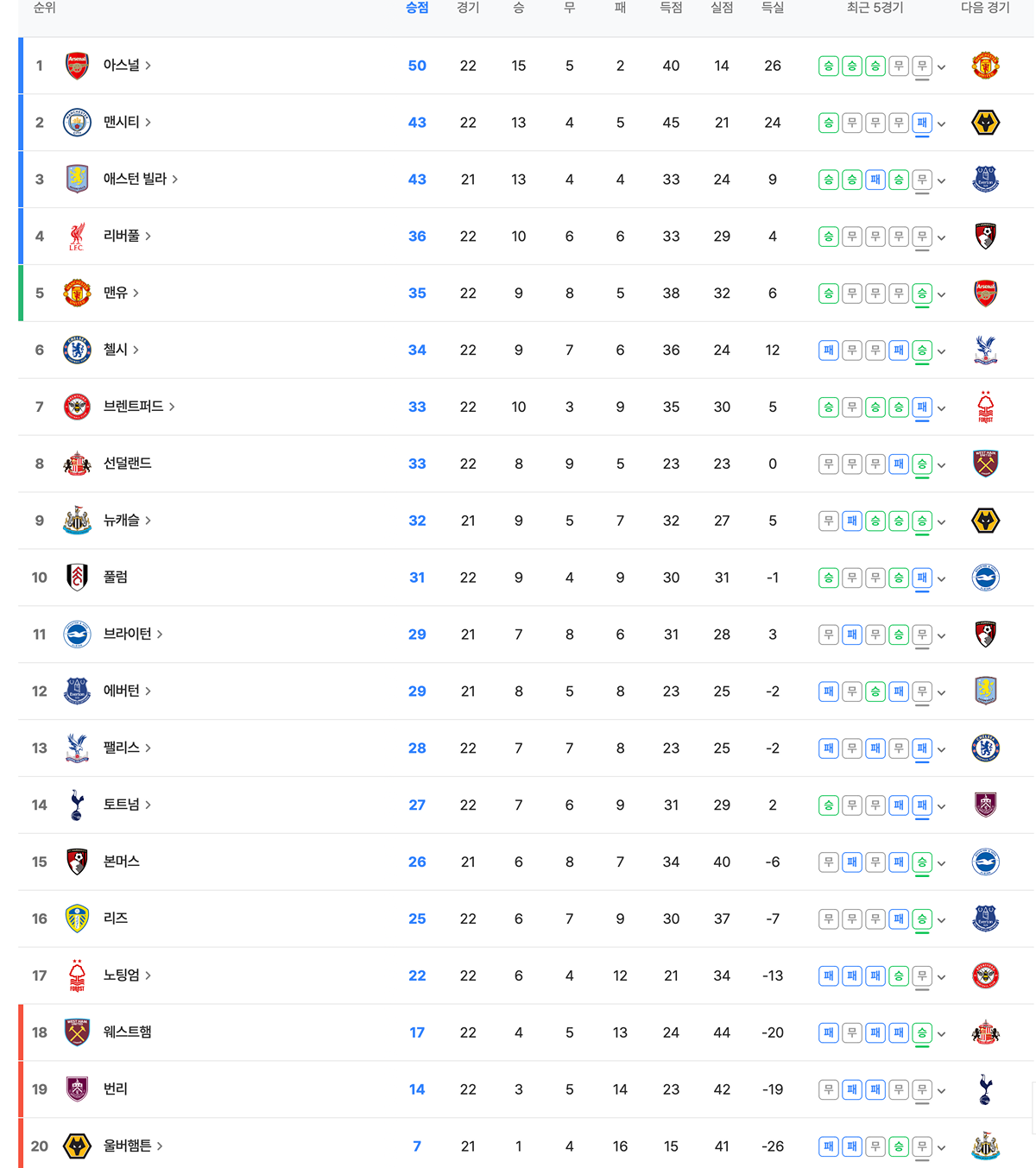Expand recent matches chevron in the 웨스트햄 row
The width and height of the screenshot is (1036, 1168).
coord(941,1033)
